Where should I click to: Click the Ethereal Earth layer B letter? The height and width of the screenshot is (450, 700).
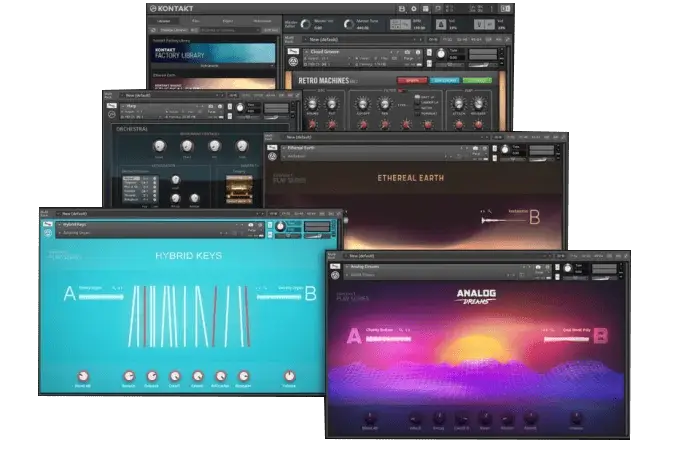pyautogui.click(x=534, y=217)
